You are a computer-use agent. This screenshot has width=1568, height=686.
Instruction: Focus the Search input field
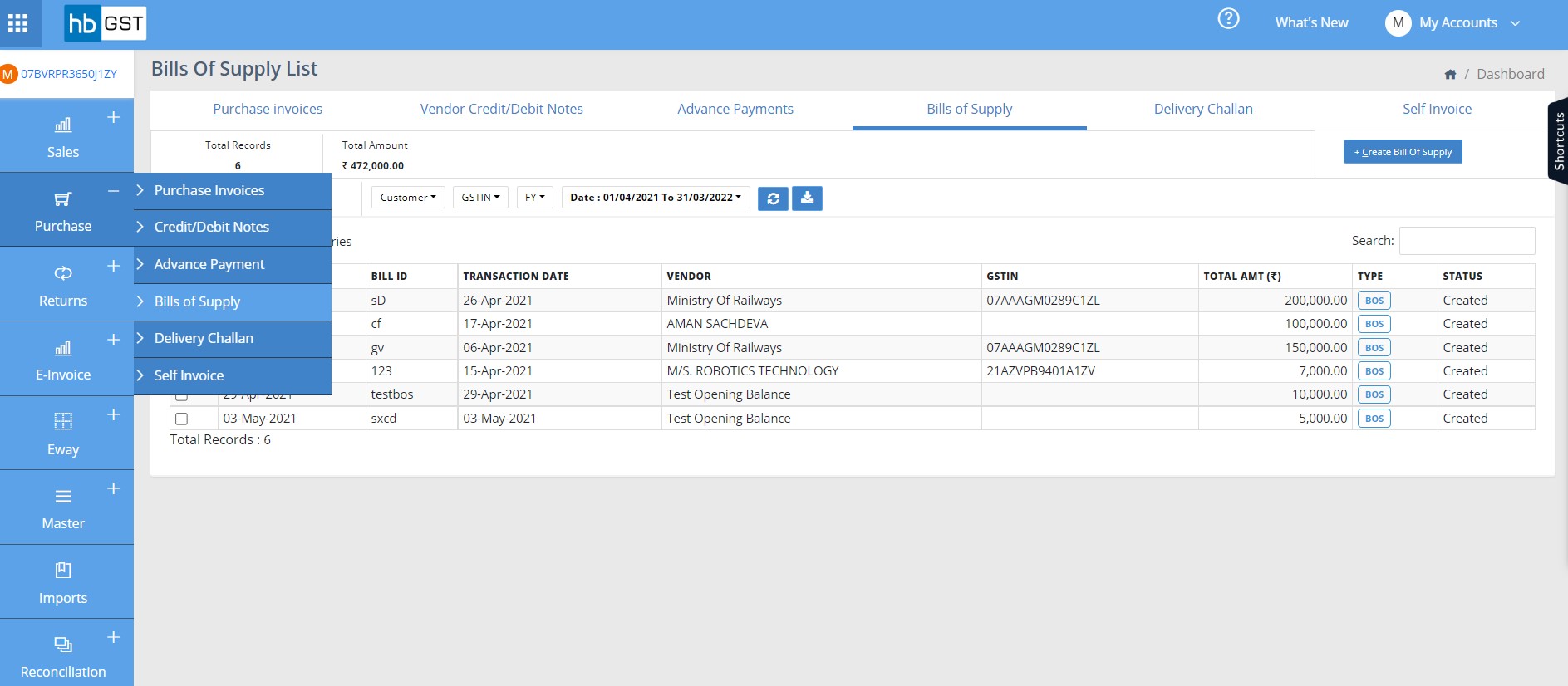tap(1467, 241)
